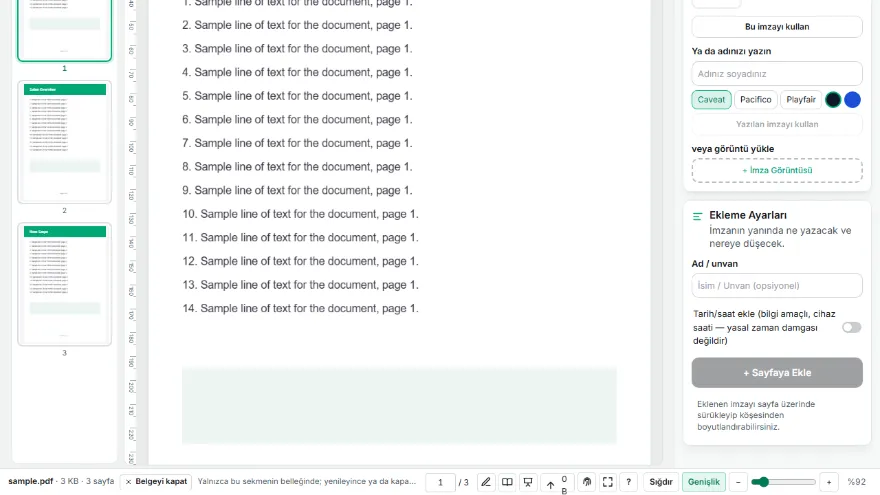Select the pen annotation tool icon

tap(486, 482)
